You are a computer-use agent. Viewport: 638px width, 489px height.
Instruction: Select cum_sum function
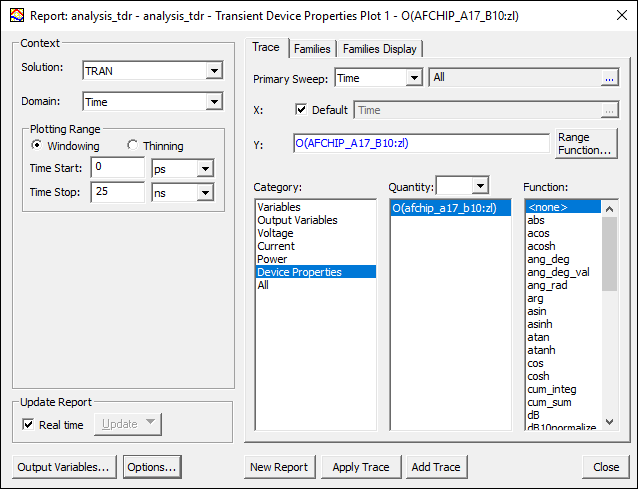[x=563, y=402]
